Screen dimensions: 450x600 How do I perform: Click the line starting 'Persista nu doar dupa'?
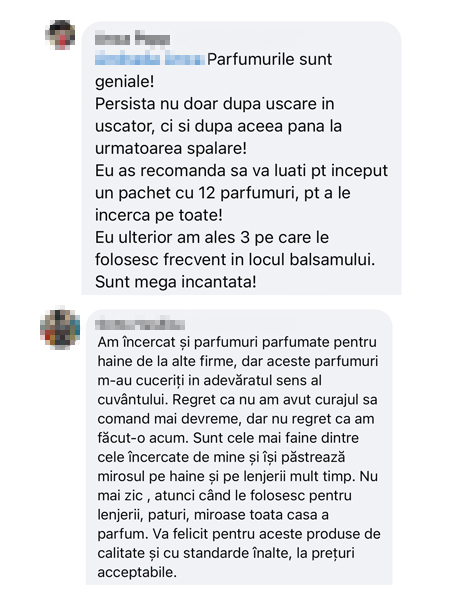coord(215,104)
